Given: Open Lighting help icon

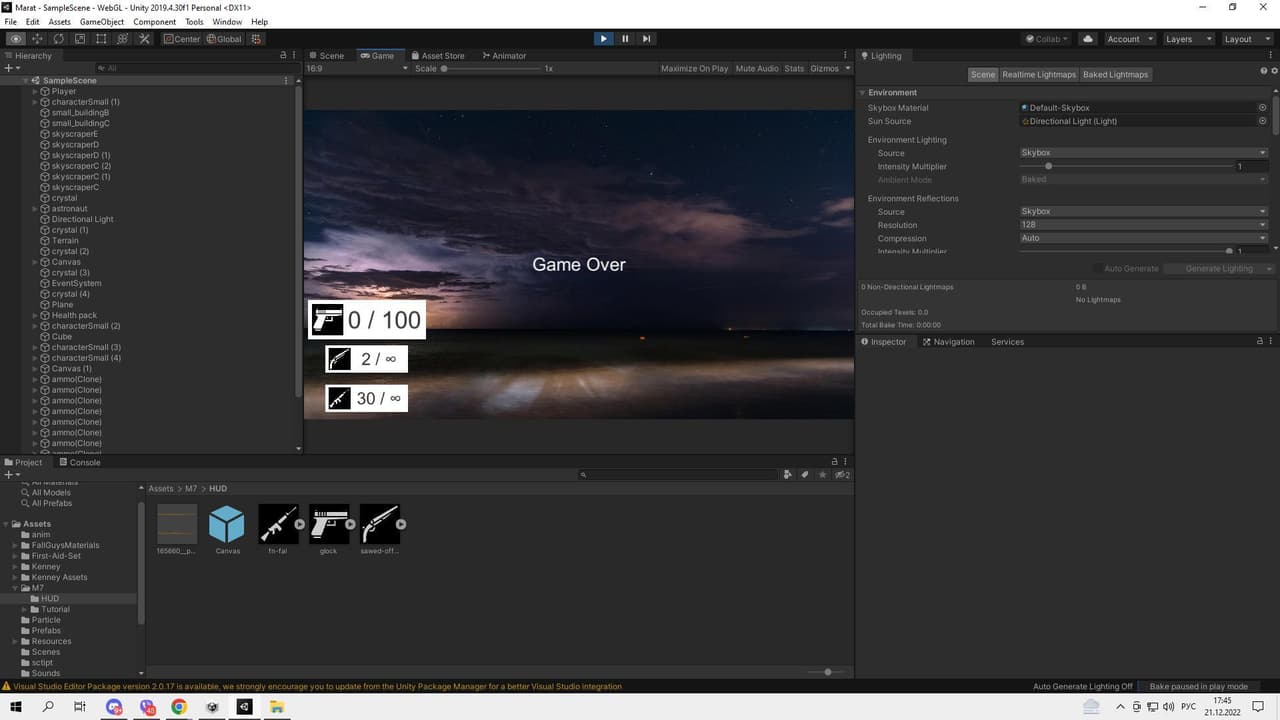Looking at the screenshot, I should click(x=1263, y=71).
